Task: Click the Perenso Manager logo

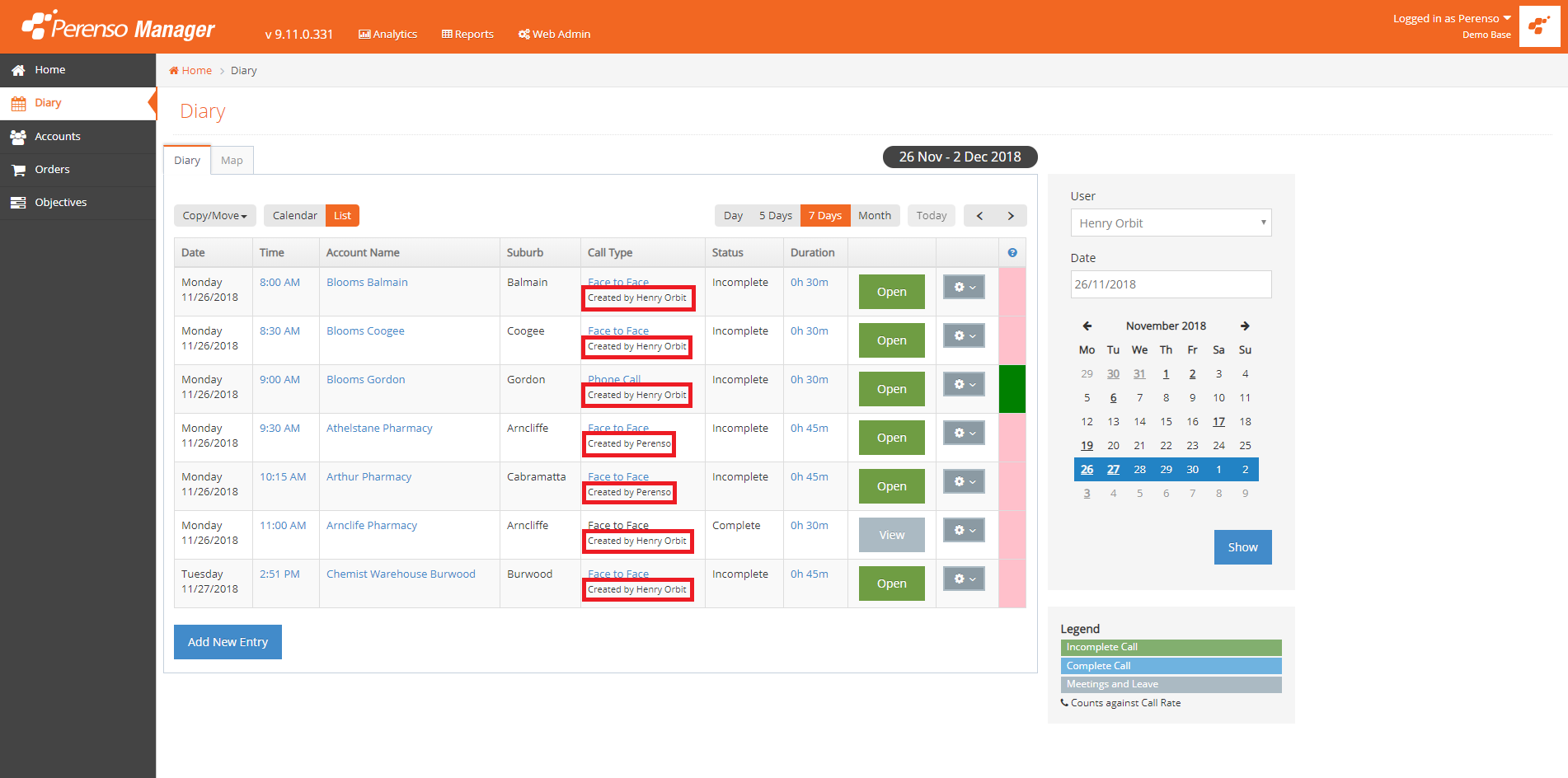Action: 118,26
